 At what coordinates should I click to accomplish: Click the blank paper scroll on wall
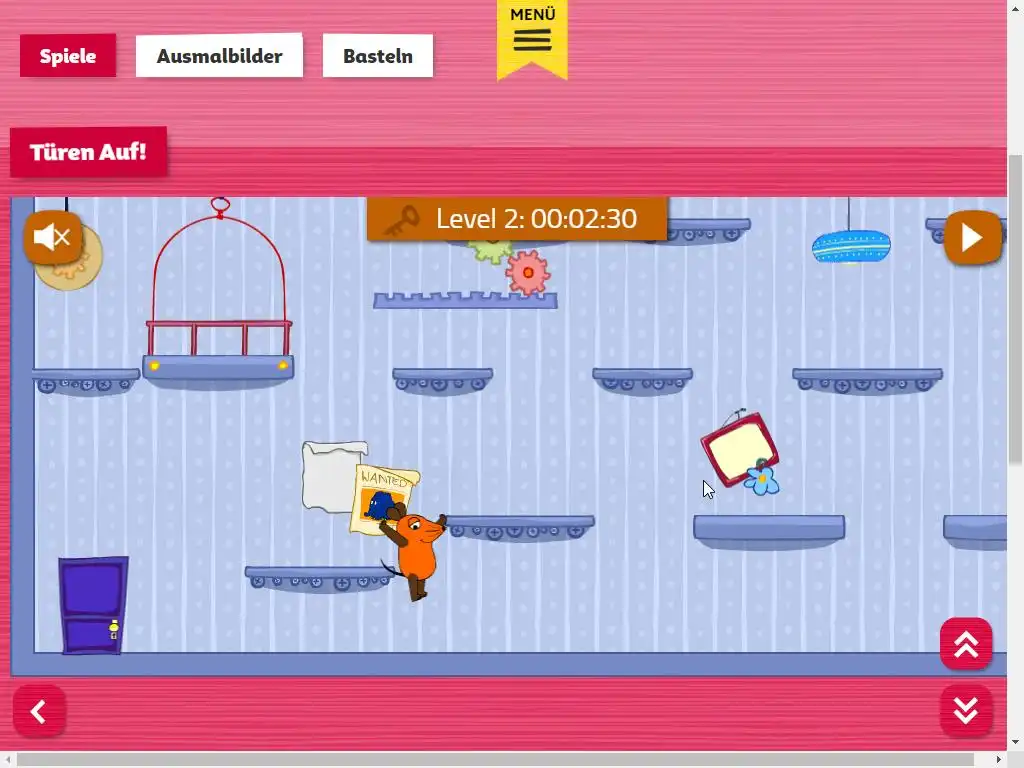point(332,475)
